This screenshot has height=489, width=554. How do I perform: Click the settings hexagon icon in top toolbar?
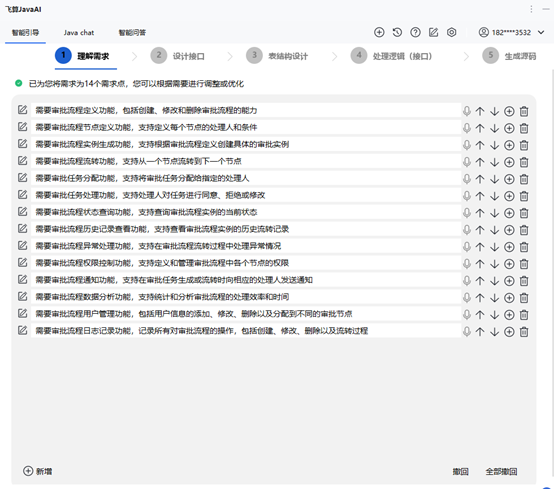point(452,33)
